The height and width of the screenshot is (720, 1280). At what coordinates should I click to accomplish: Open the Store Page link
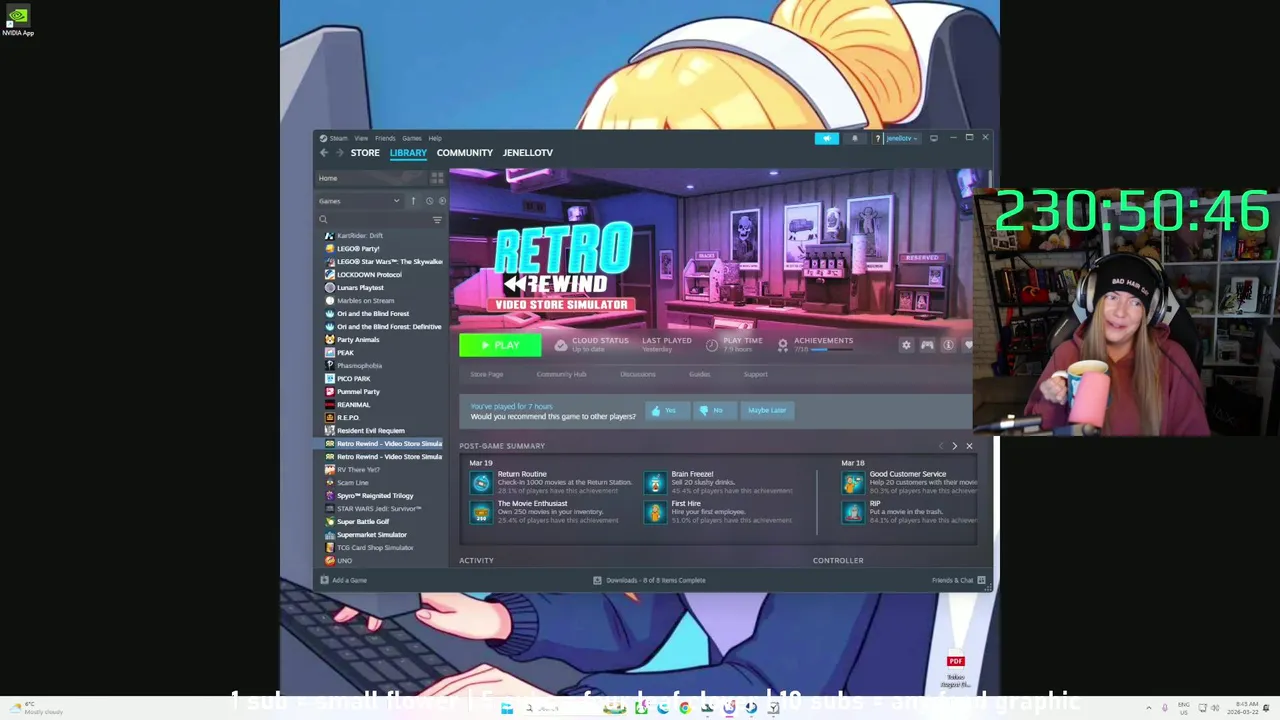click(x=487, y=374)
